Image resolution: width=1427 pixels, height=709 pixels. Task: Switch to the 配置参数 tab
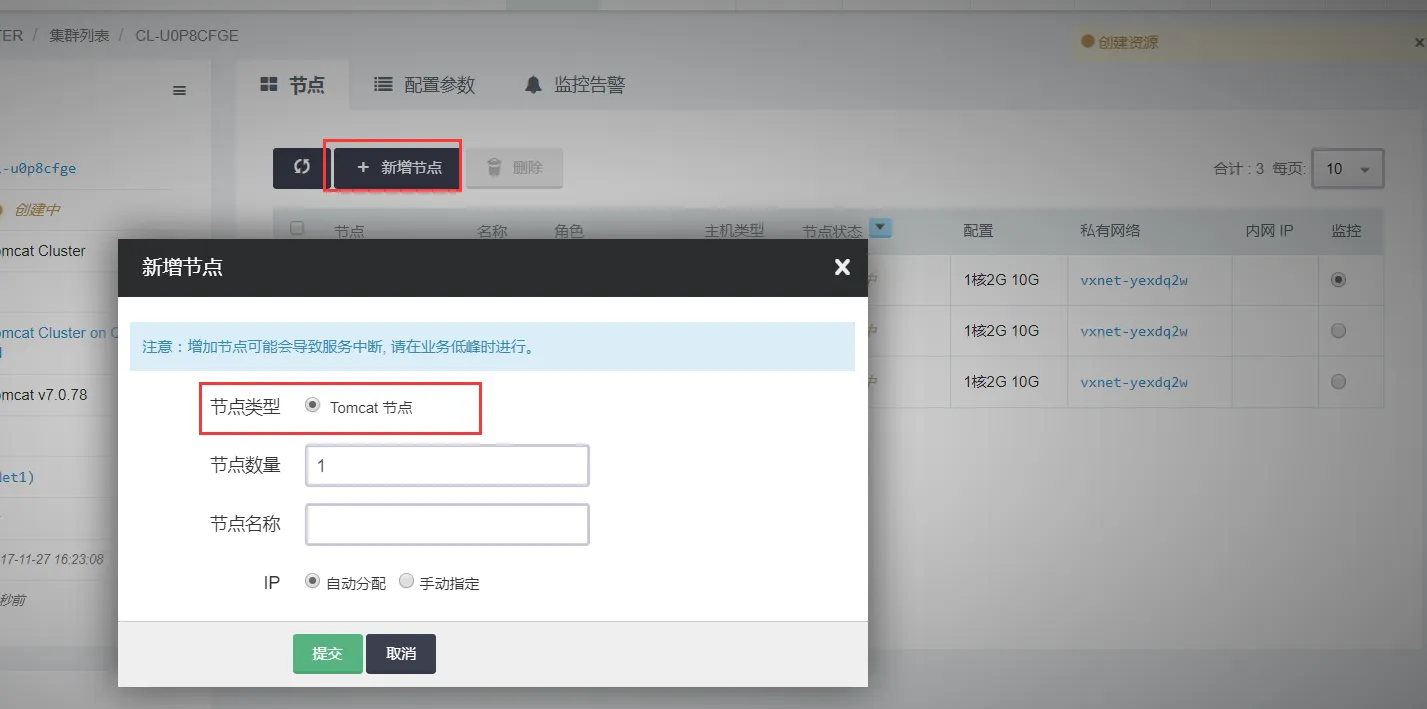pos(424,85)
